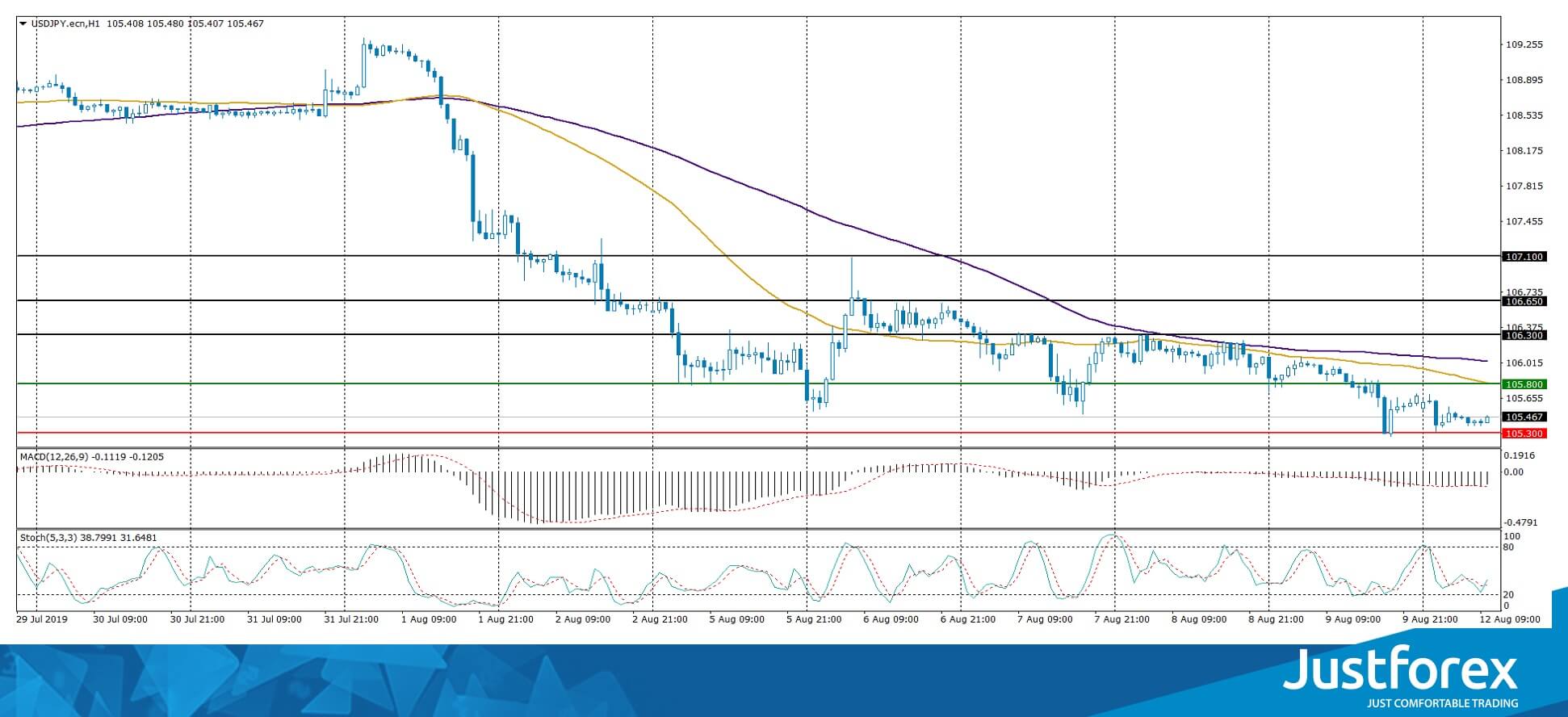Image resolution: width=1568 pixels, height=717 pixels.
Task: Click the 31 Jul 21:00 time label
Action: pyautogui.click(x=352, y=619)
